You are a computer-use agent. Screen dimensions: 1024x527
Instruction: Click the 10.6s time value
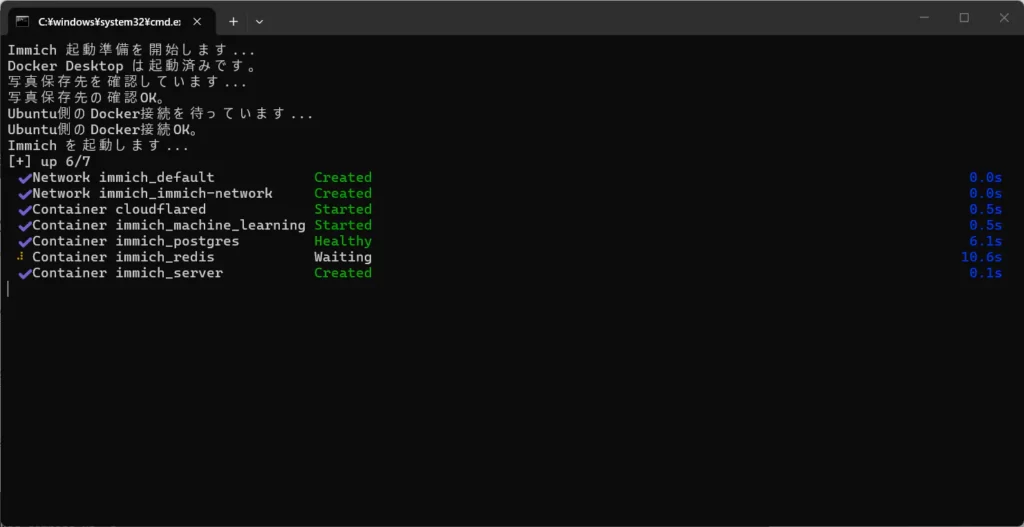(982, 257)
